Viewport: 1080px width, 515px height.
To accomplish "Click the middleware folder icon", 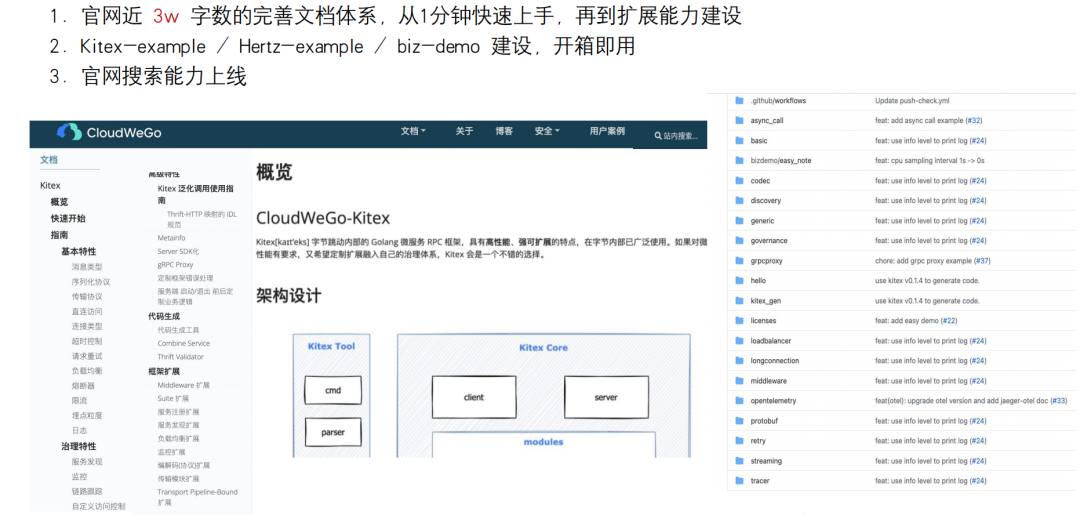I will [x=740, y=381].
